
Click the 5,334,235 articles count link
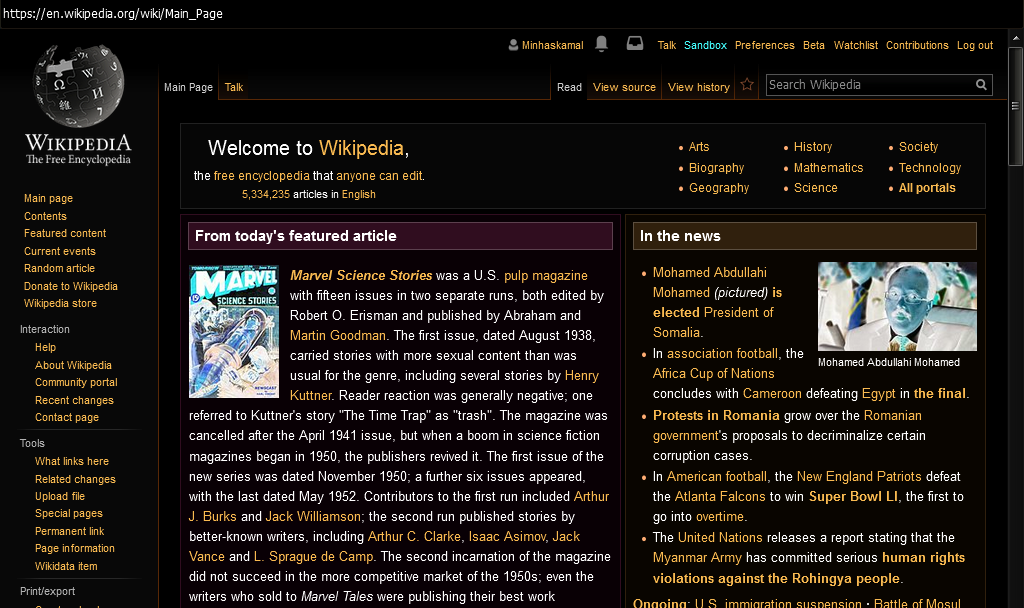click(266, 195)
